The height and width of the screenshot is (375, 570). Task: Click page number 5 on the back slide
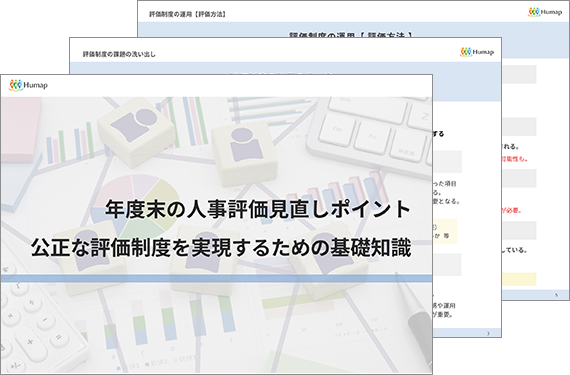556,295
